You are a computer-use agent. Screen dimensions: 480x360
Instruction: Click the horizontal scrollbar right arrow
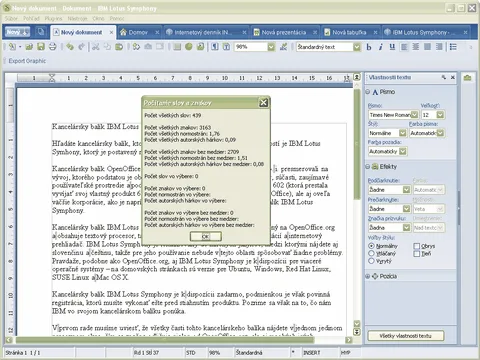(x=349, y=340)
